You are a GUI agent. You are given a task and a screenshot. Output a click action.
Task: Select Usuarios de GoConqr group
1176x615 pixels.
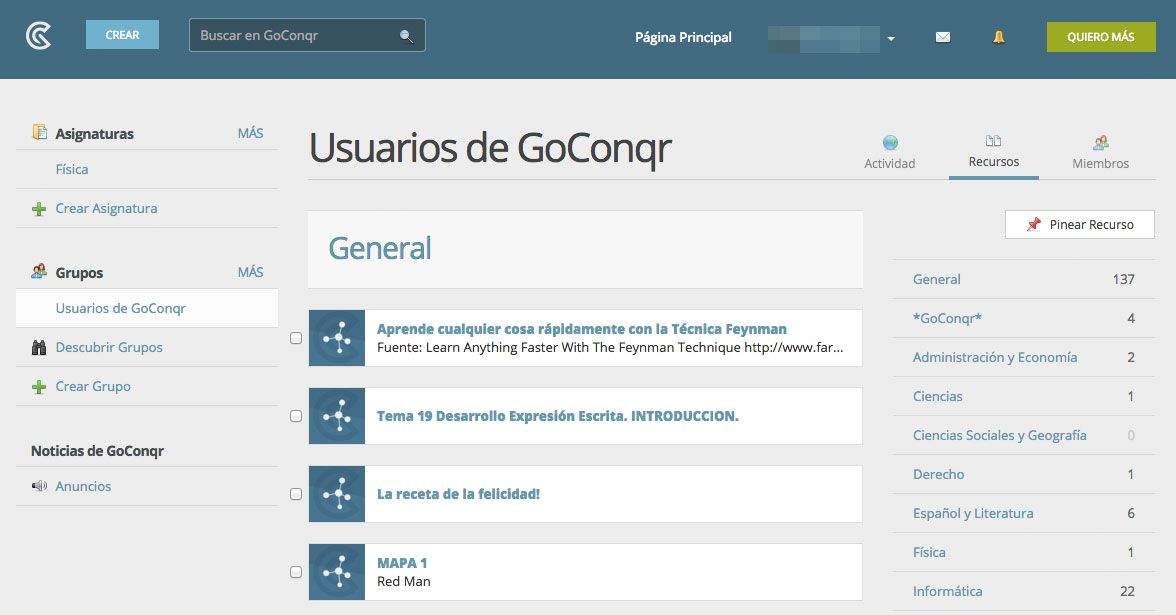(147, 308)
